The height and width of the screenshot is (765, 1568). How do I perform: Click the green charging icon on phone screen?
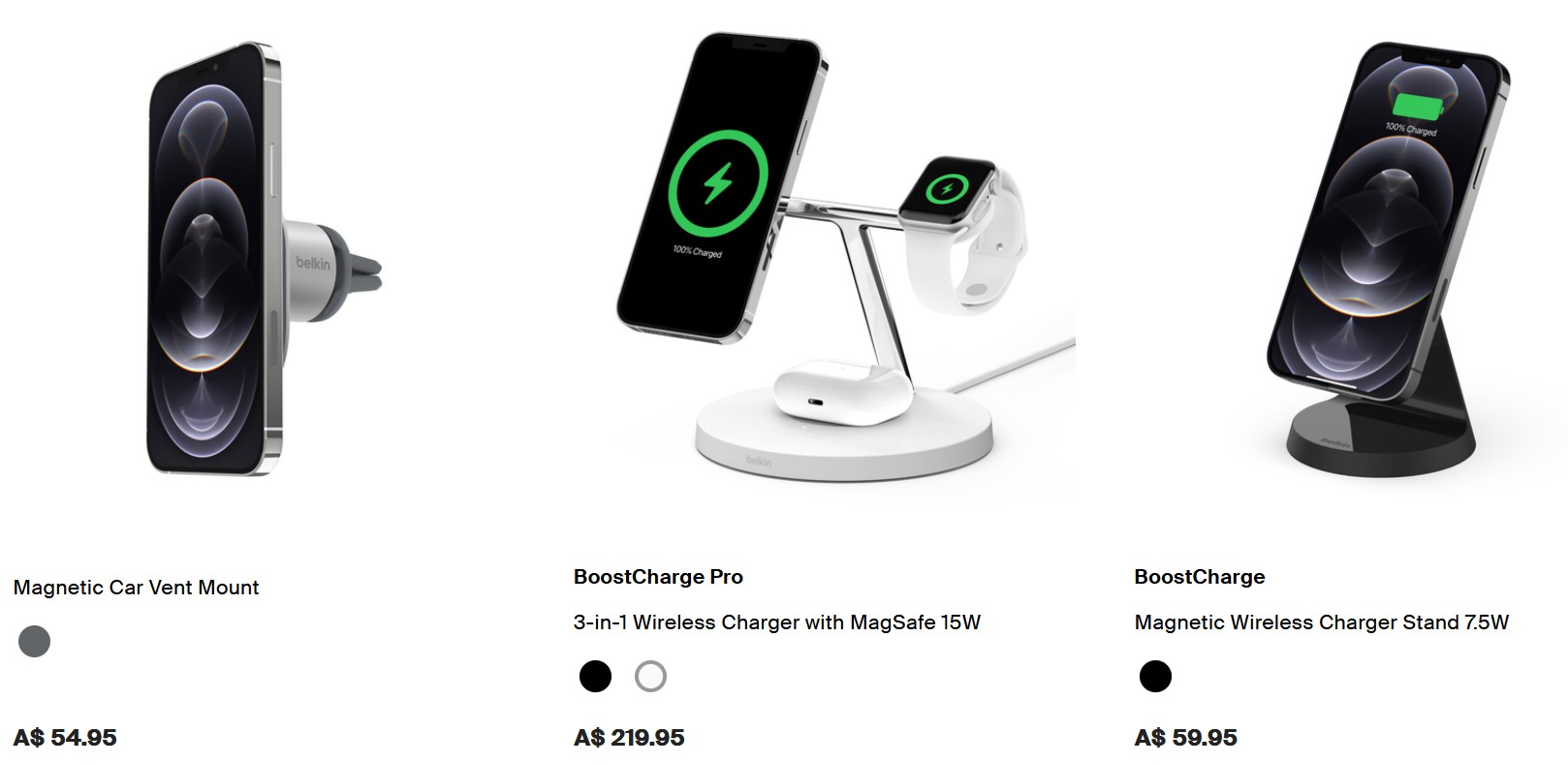pos(718,180)
